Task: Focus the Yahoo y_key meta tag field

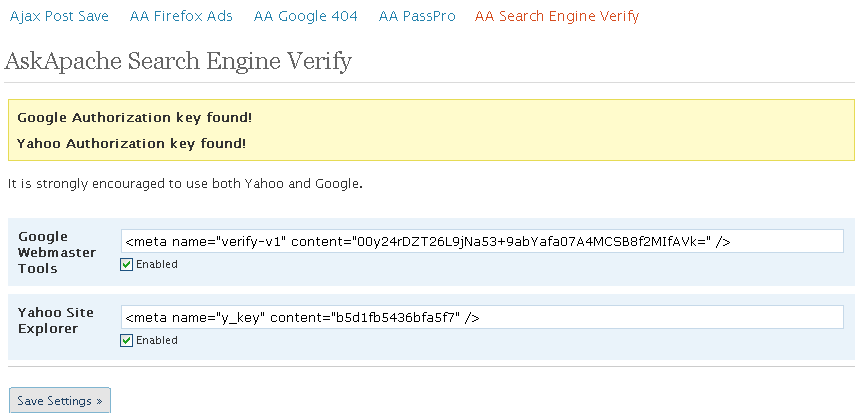Action: point(482,317)
